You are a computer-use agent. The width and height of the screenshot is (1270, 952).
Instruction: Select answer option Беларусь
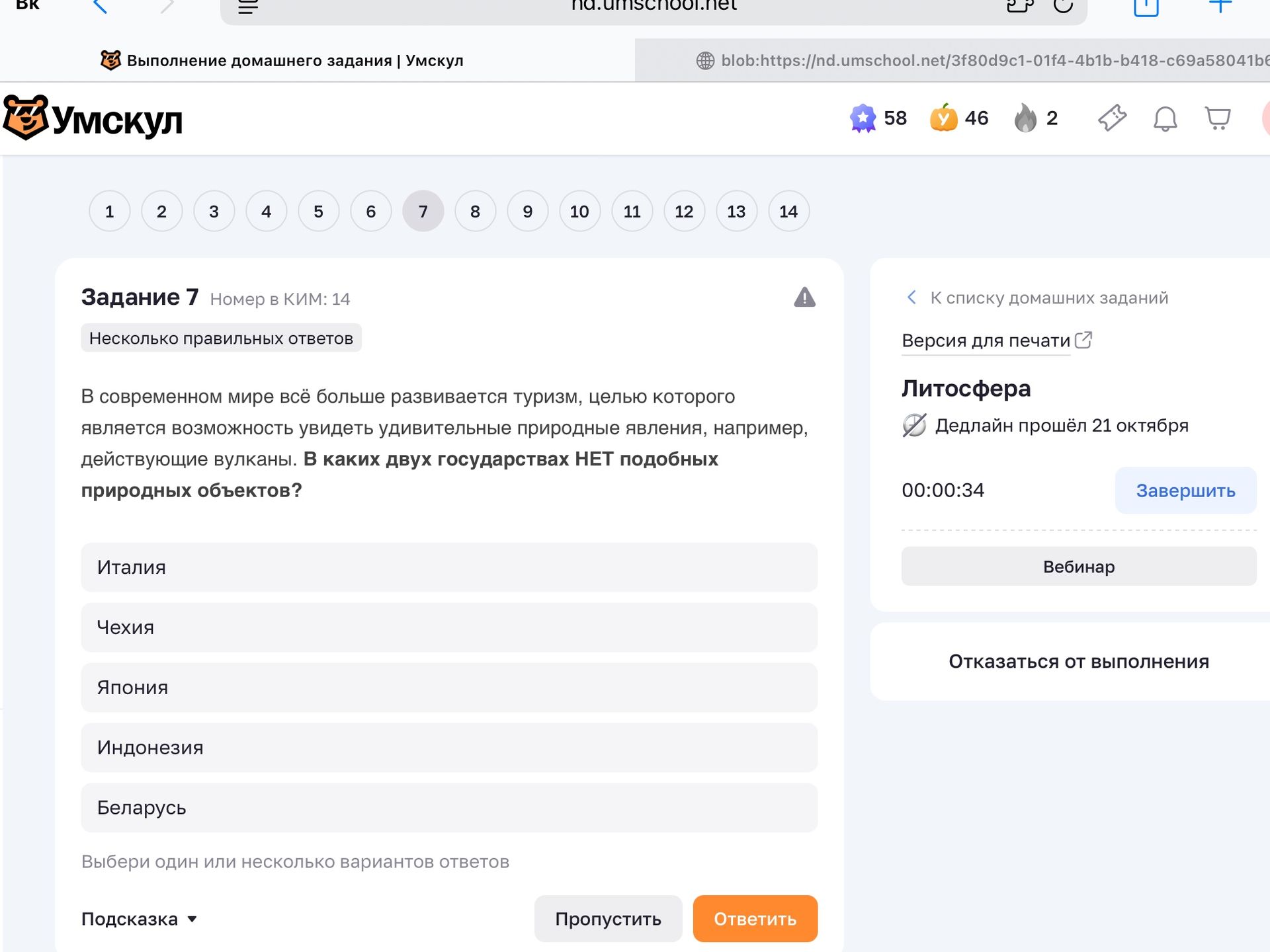pyautogui.click(x=449, y=808)
